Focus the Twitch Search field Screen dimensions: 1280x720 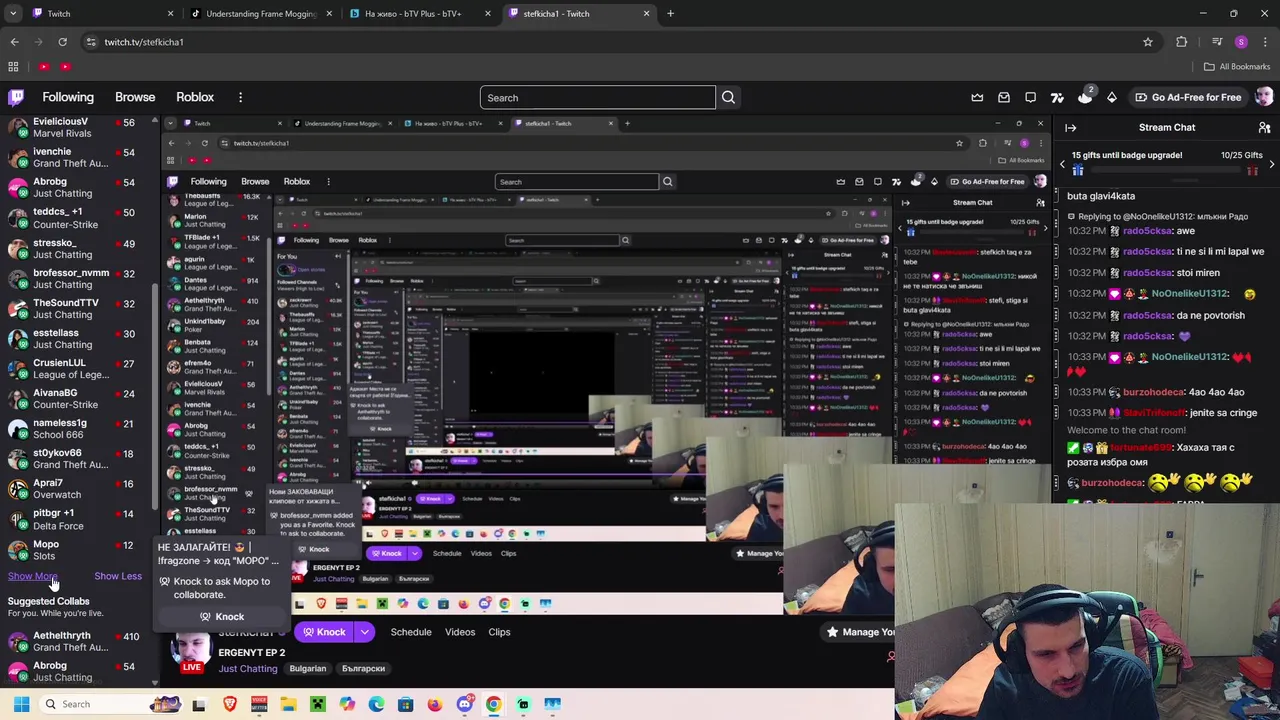pyautogui.click(x=598, y=97)
